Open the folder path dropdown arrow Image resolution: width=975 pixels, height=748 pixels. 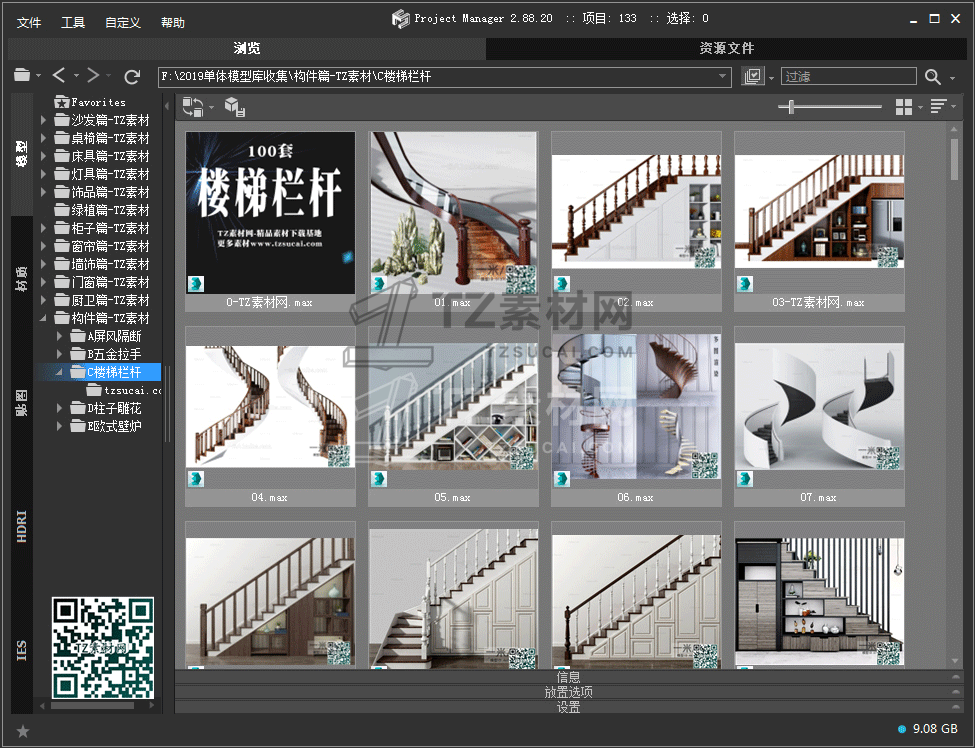pos(723,77)
